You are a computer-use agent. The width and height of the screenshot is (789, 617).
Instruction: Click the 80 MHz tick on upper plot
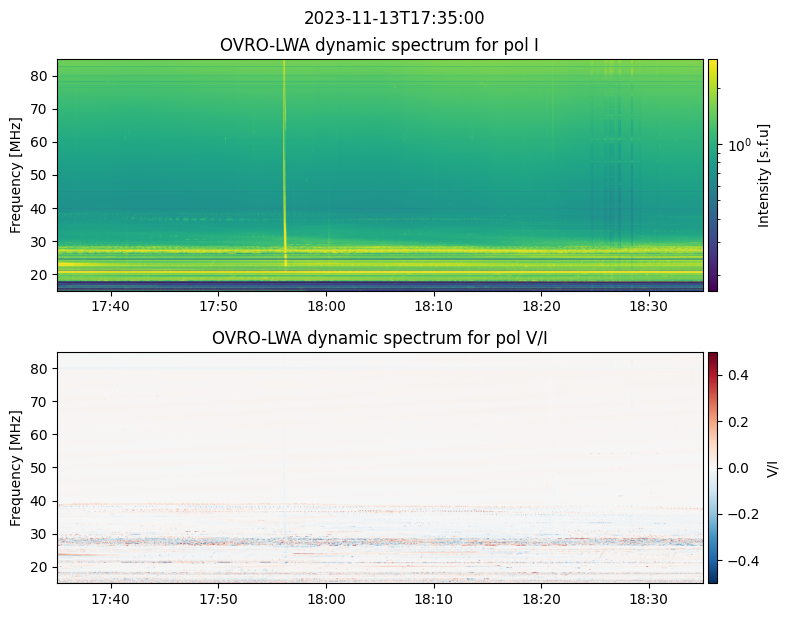(x=42, y=76)
